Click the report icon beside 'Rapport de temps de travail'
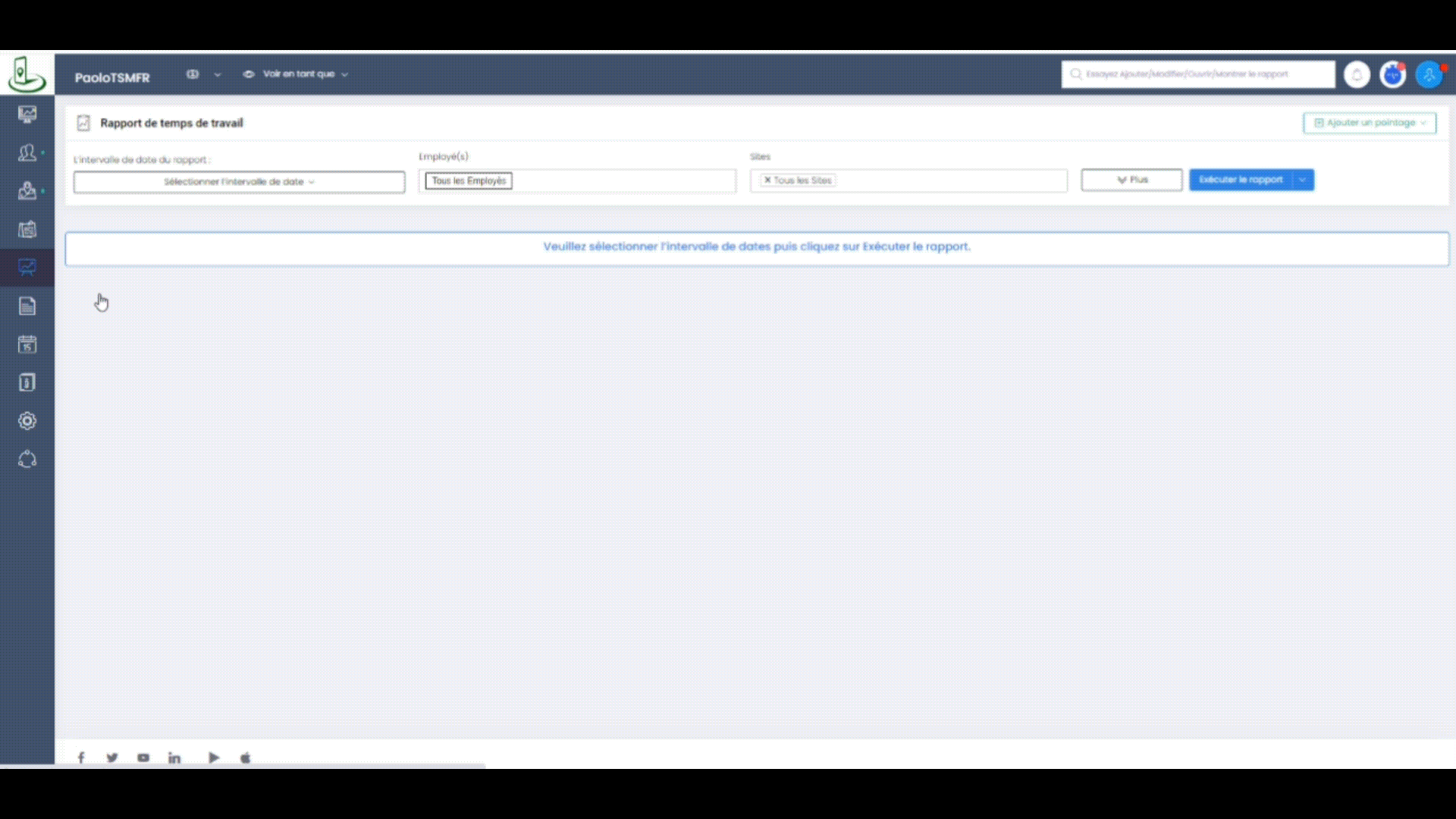This screenshot has width=1456, height=819. [x=83, y=123]
